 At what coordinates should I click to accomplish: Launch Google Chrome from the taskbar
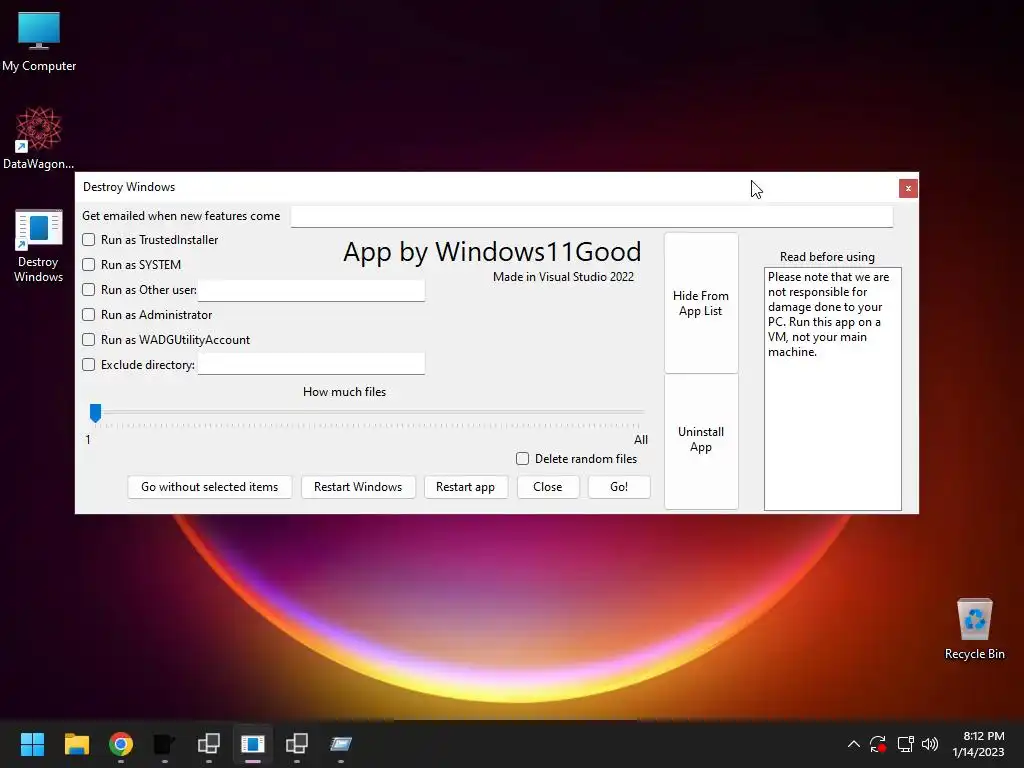click(x=121, y=744)
